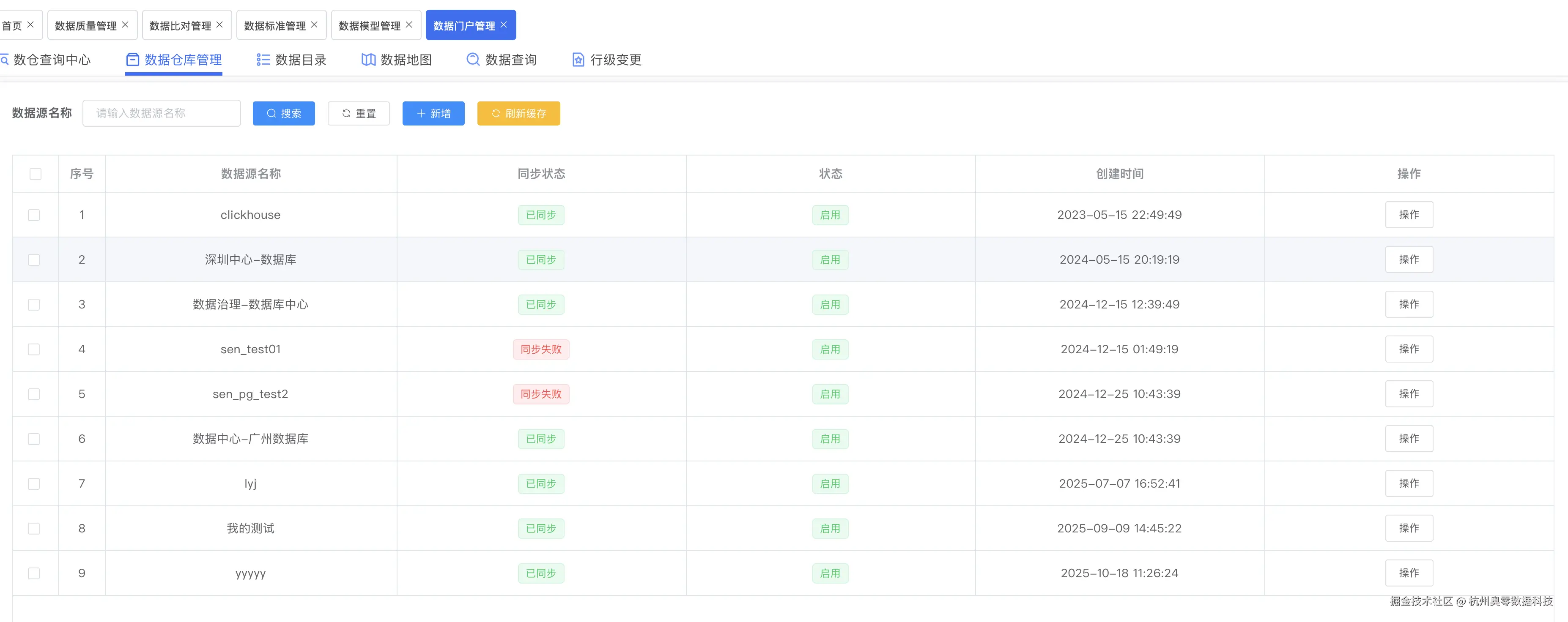Image resolution: width=1568 pixels, height=622 pixels.
Task: Click the 数据查询 magnifier icon
Action: pos(473,60)
